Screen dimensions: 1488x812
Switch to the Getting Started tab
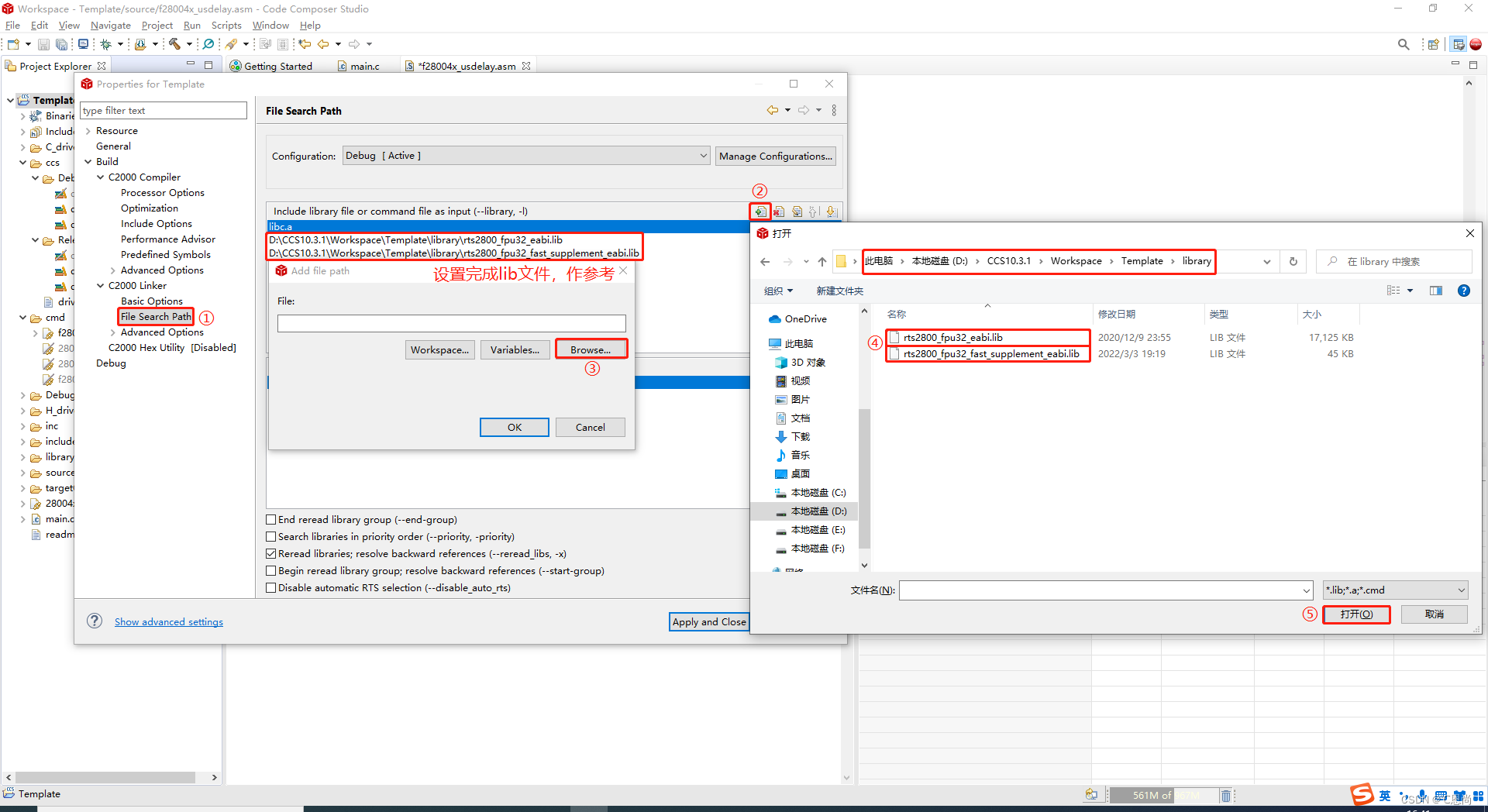(x=270, y=66)
